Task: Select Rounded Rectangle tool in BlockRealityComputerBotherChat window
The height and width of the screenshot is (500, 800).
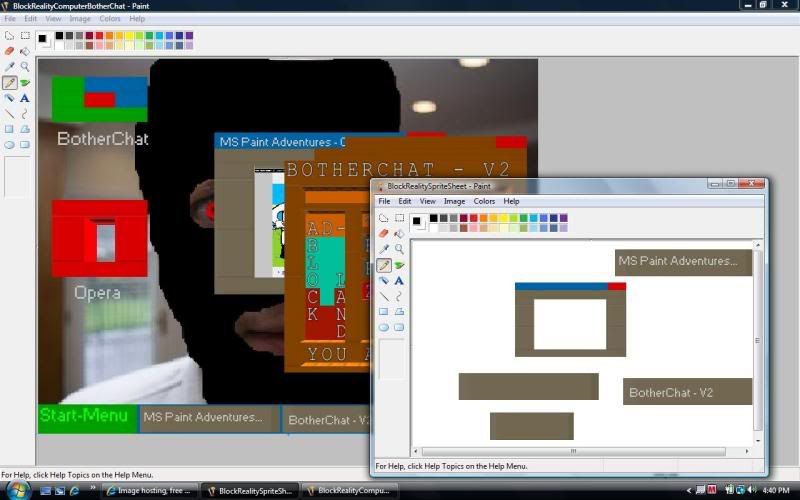Action: 25,145
